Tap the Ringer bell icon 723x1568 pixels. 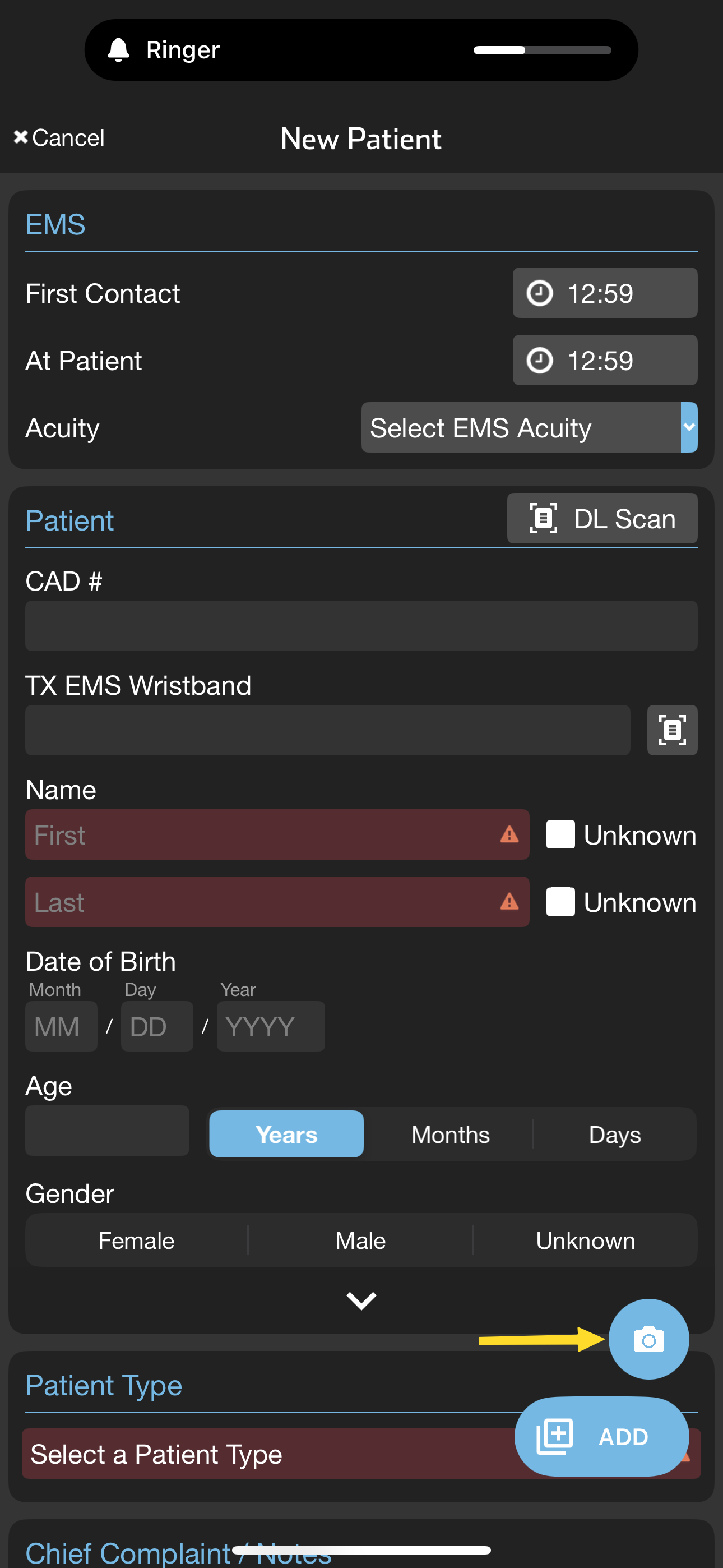click(x=119, y=50)
